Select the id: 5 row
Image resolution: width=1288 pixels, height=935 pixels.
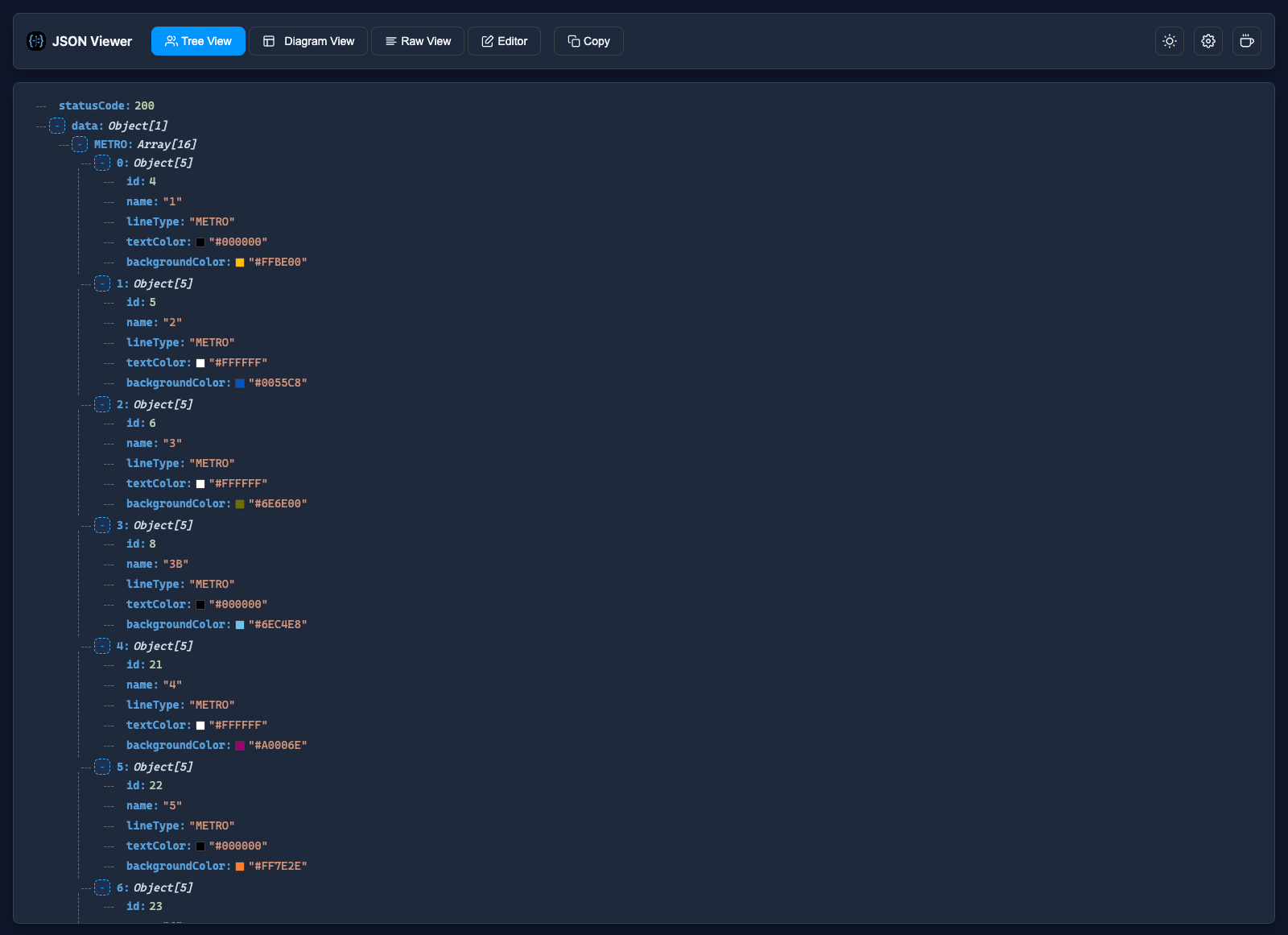141,302
